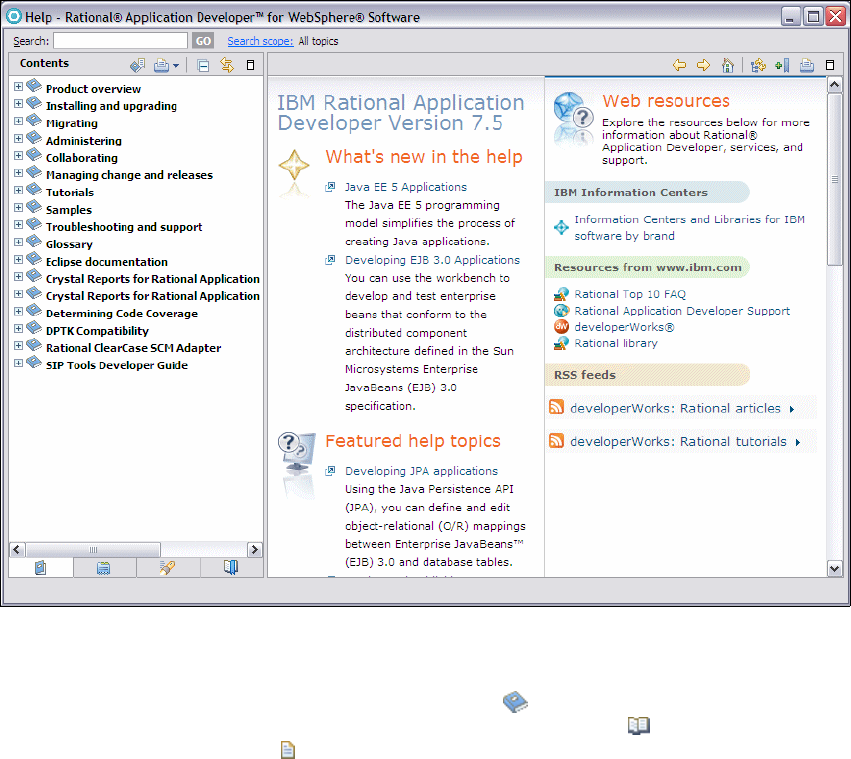Show current topic in table of contents
Screen dimensions: 851x759
coord(758,65)
